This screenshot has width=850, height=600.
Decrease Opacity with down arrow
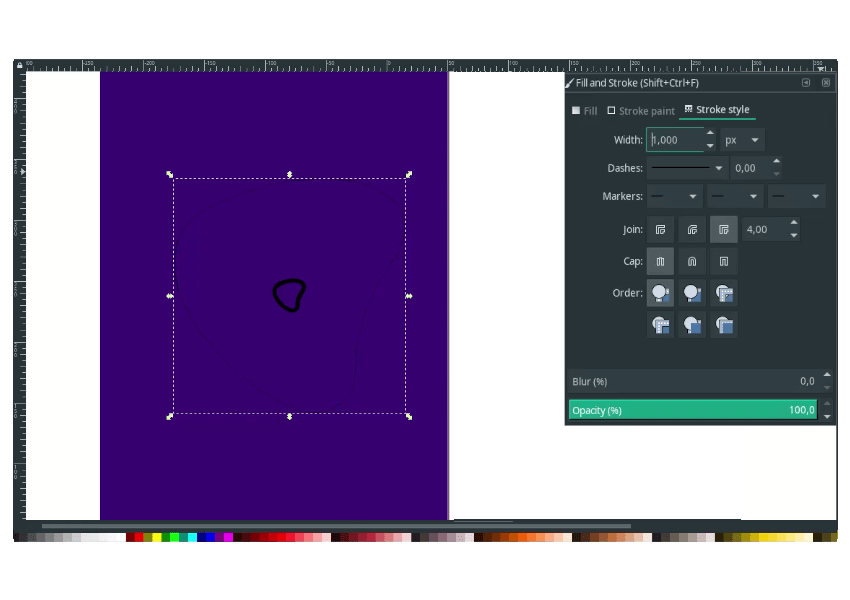pyautogui.click(x=827, y=416)
